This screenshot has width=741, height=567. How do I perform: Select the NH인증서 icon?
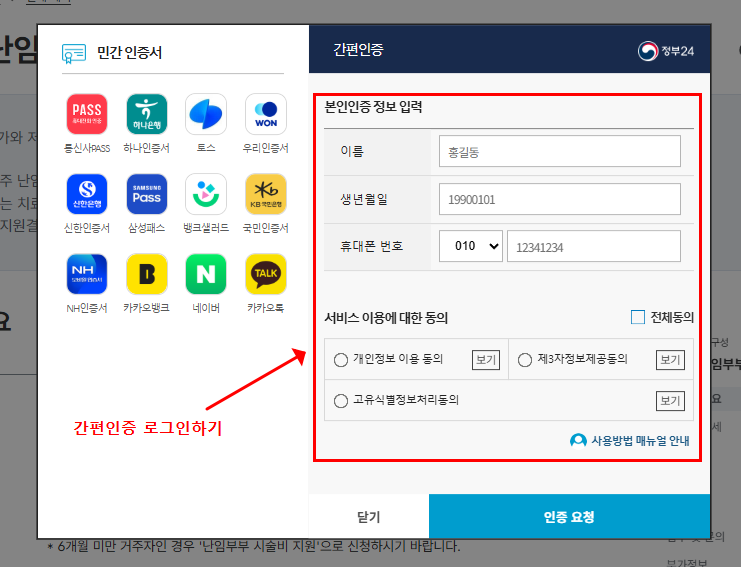pyautogui.click(x=87, y=274)
